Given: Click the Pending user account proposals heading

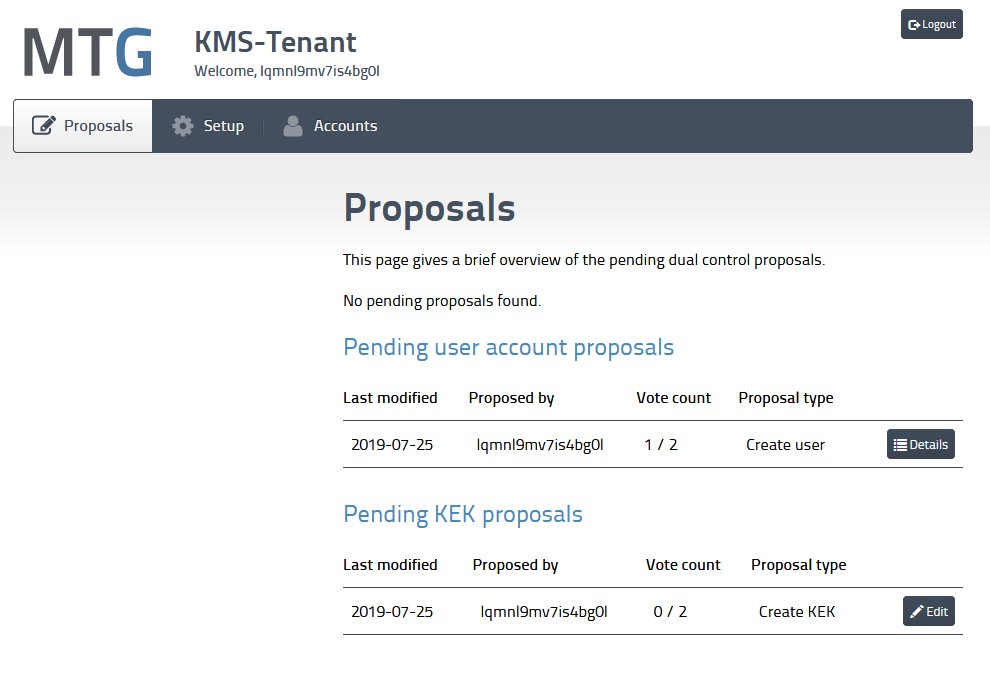Looking at the screenshot, I should (508, 347).
